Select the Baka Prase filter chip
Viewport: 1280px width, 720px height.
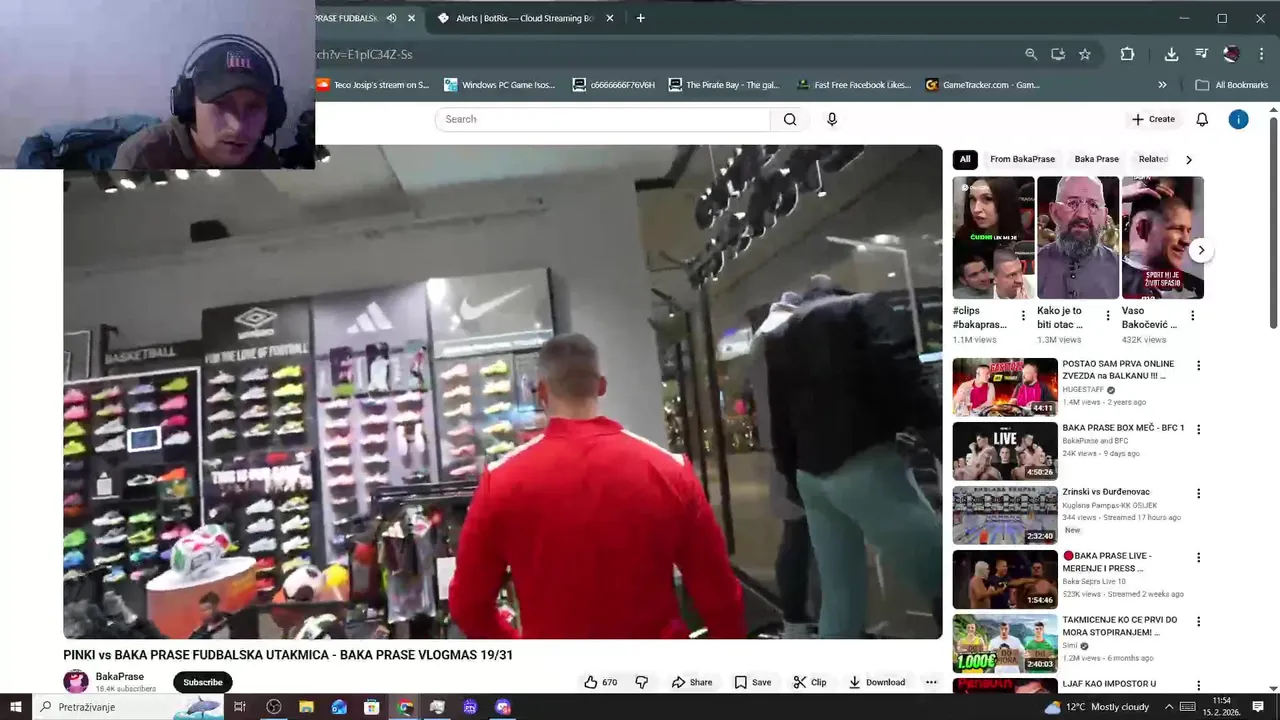click(x=1096, y=159)
